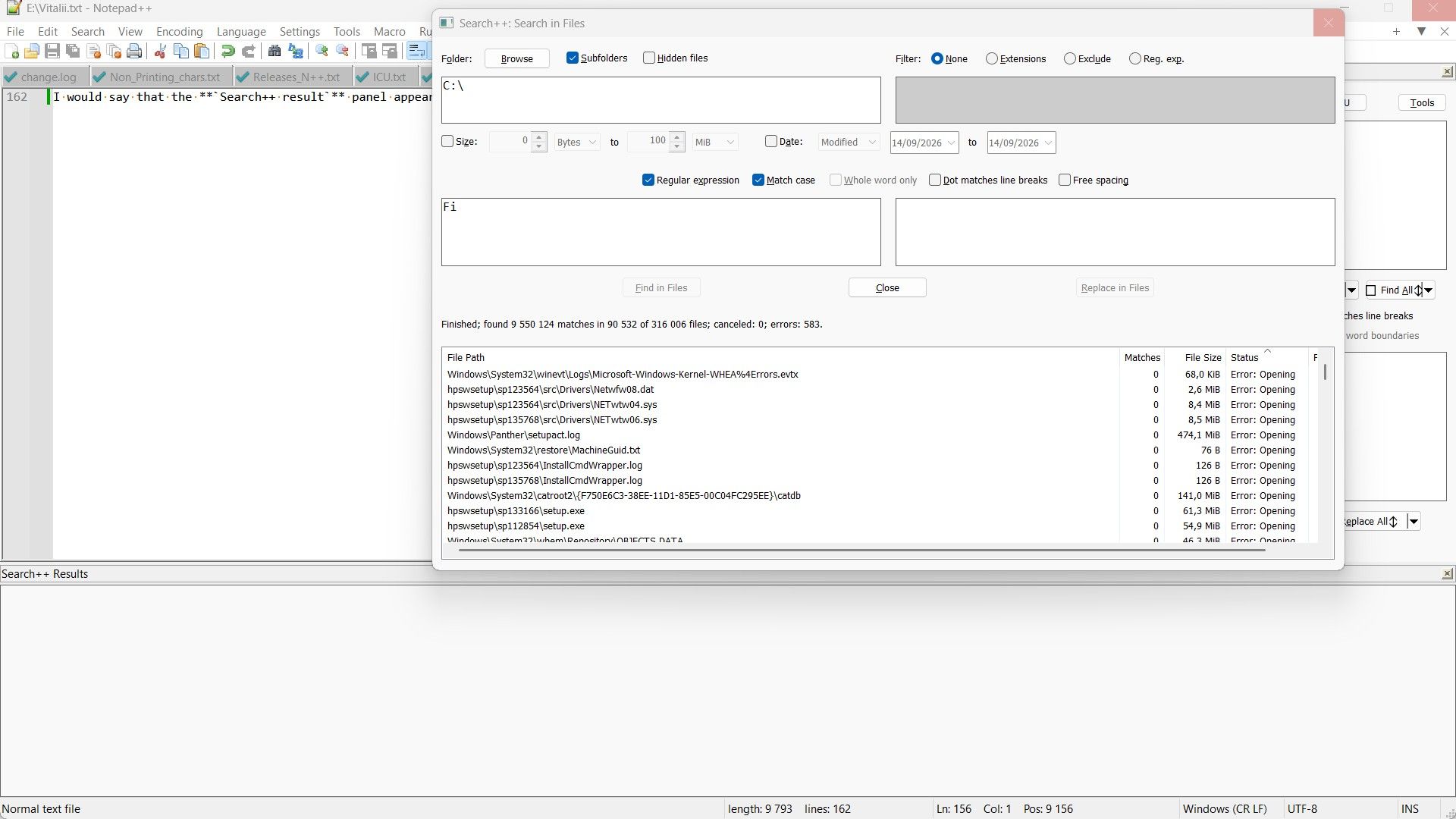Click the Browse folder button
Screen dimensions: 1456x819
point(517,58)
